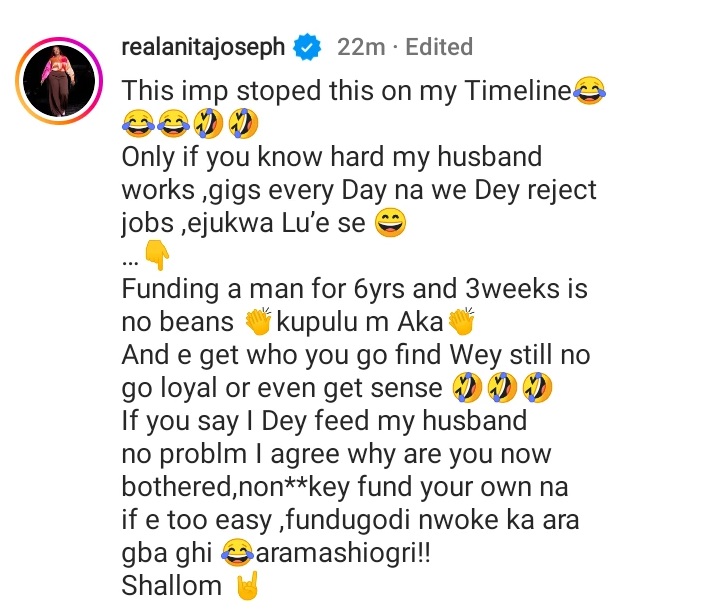Click the text 'This imp stoped this'
Viewport: 720px width, 612px height.
tap(245, 91)
